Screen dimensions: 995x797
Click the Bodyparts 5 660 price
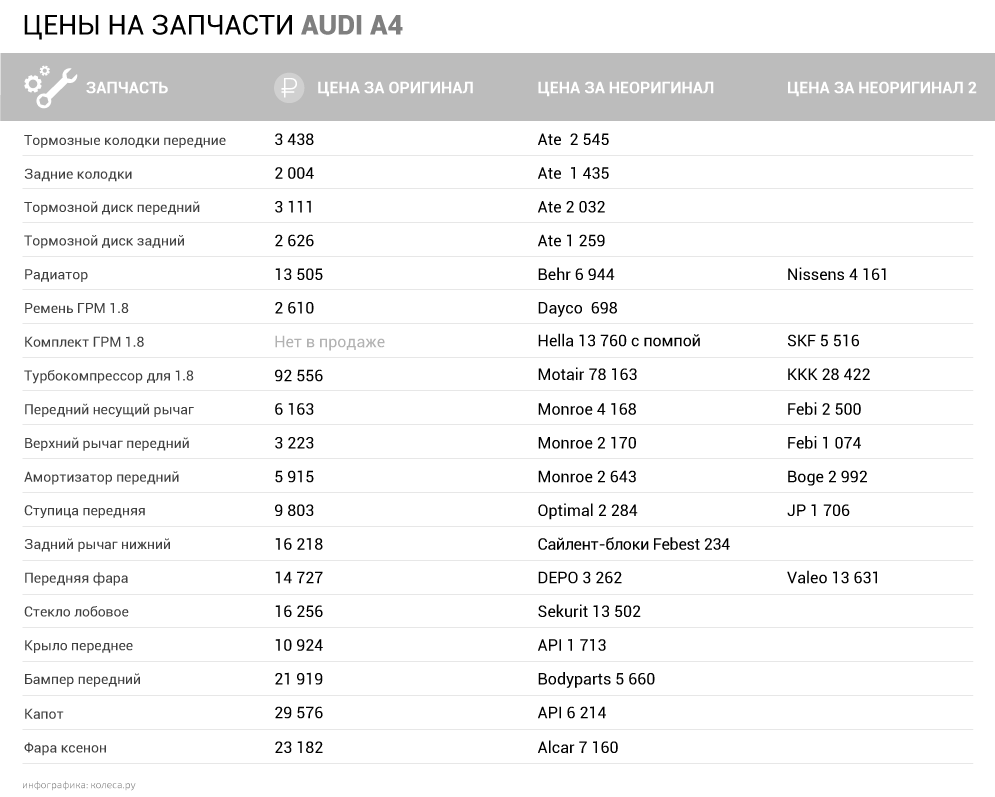coord(596,680)
